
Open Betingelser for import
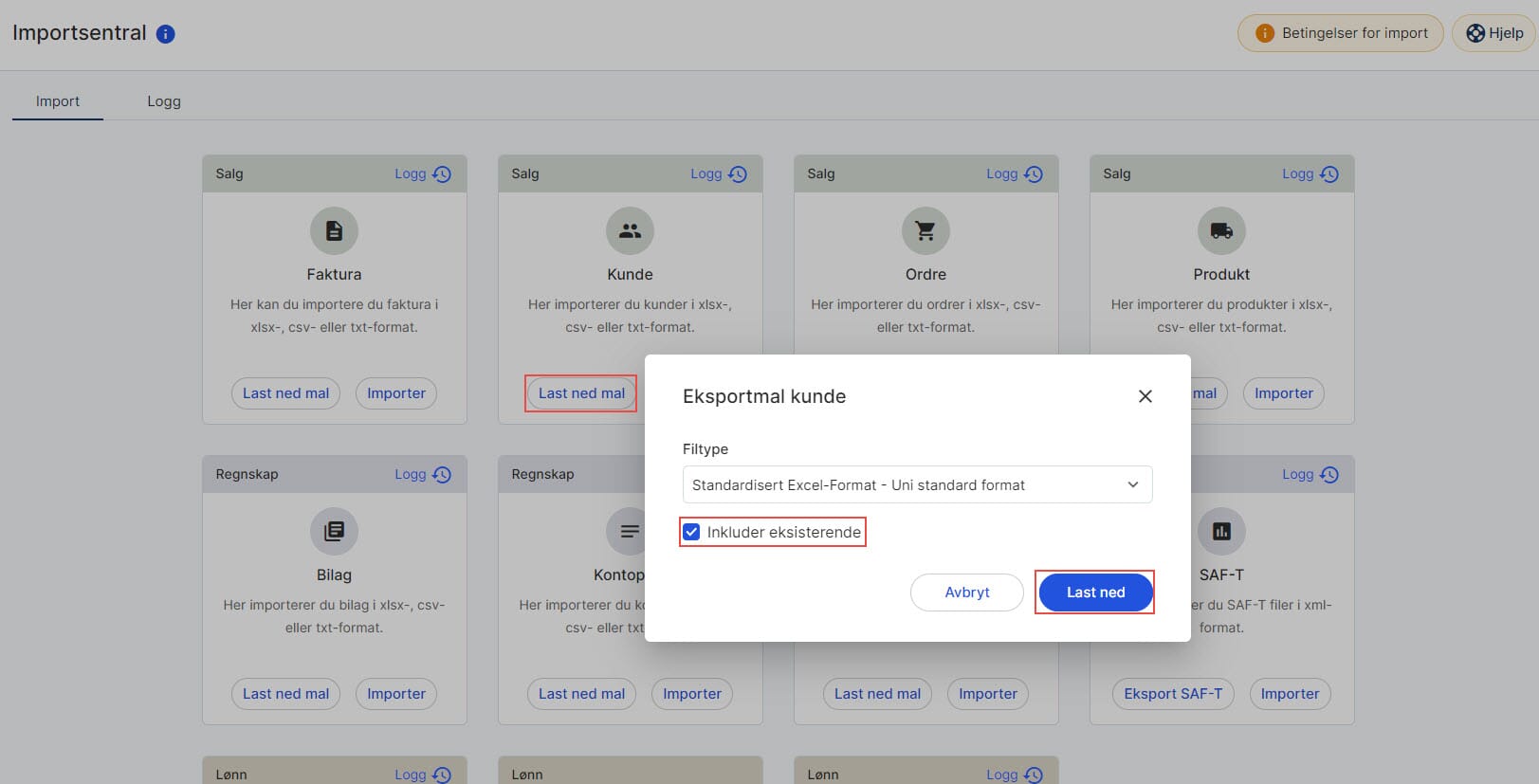tap(1340, 33)
